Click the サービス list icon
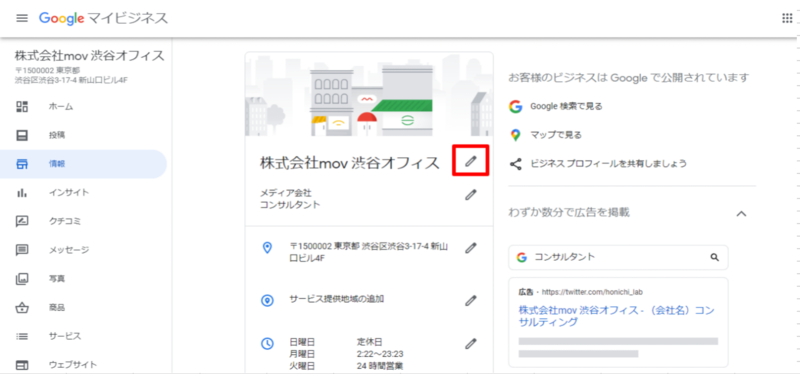The width and height of the screenshot is (800, 374). [22, 336]
